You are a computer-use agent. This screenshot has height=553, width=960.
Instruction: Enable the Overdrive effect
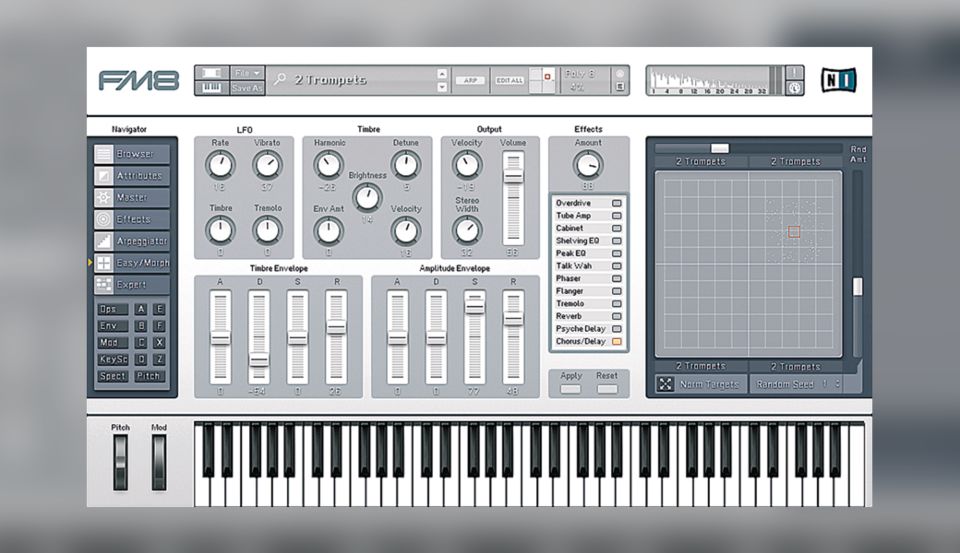pyautogui.click(x=616, y=203)
